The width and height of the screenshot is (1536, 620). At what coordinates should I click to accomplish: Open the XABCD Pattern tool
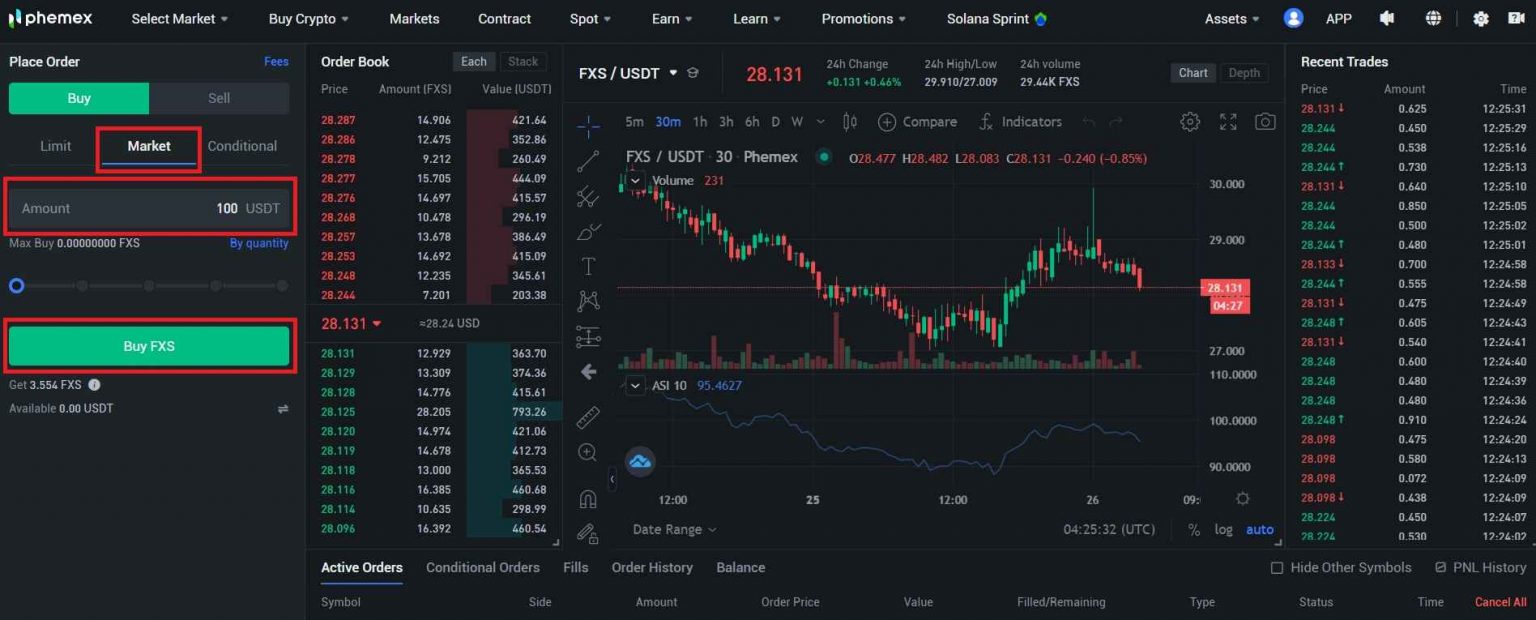[588, 301]
